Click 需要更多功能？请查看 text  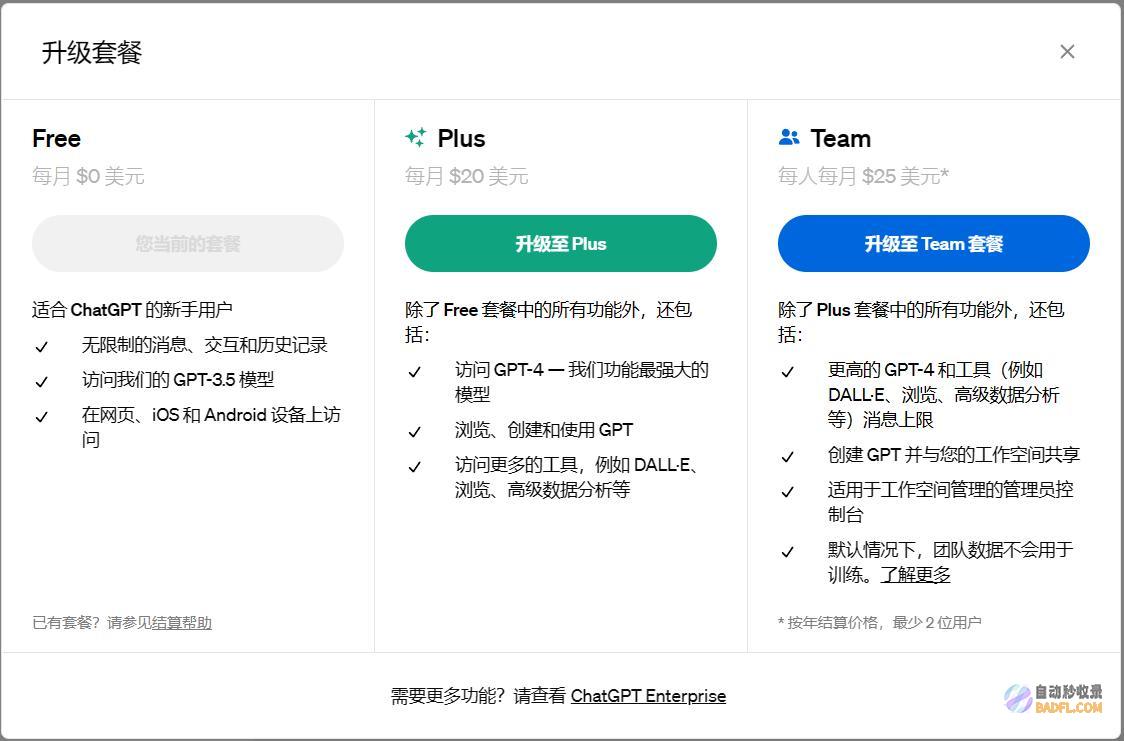coord(478,696)
